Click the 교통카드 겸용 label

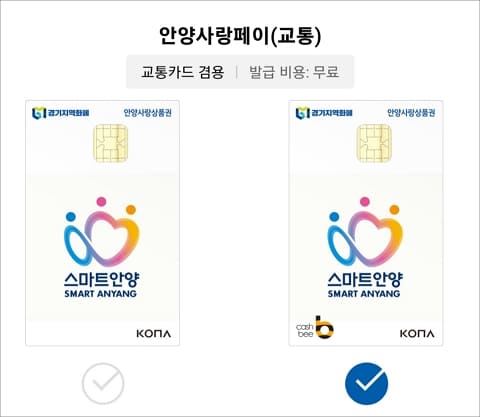tap(182, 72)
